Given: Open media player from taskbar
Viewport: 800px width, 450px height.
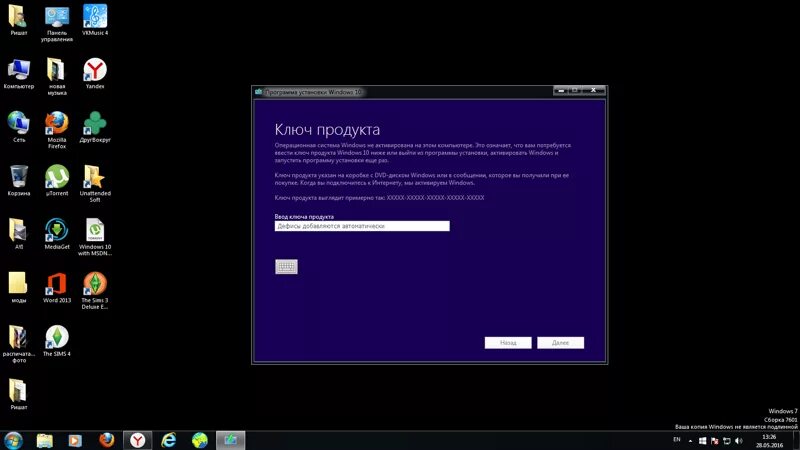Looking at the screenshot, I should coord(76,440).
